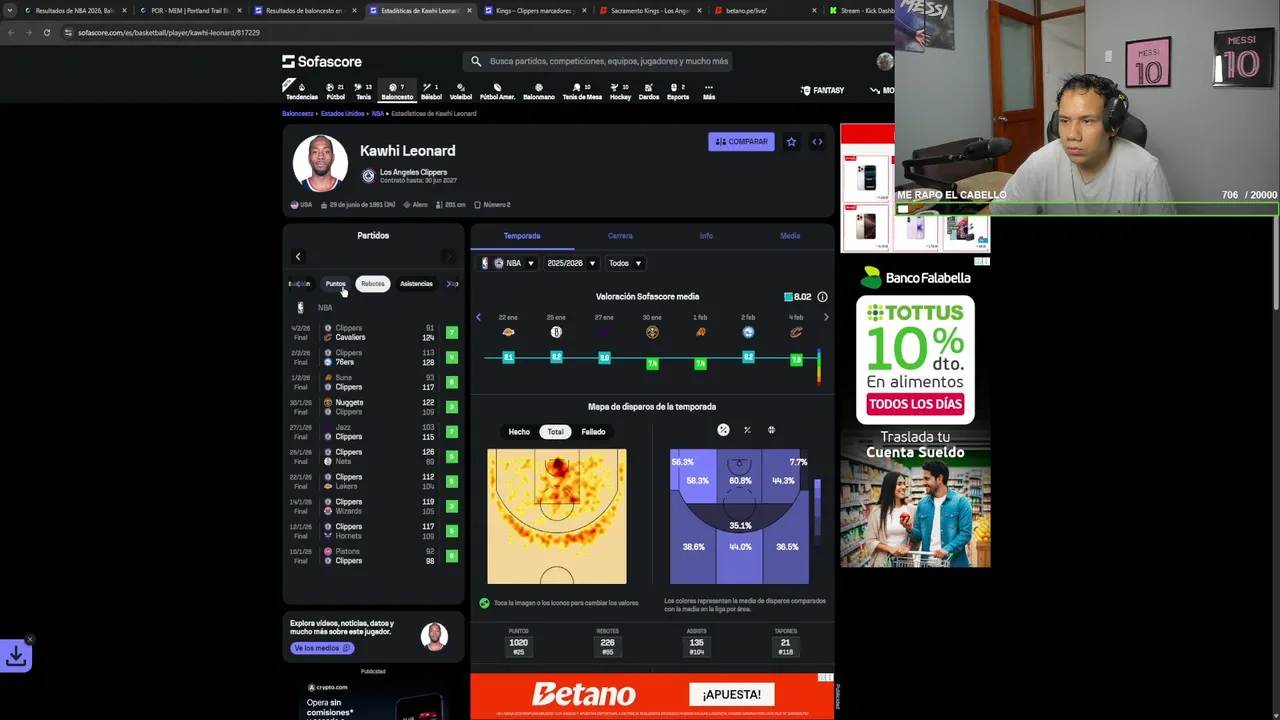Switch shot zones to plain percent icon

tap(747, 430)
